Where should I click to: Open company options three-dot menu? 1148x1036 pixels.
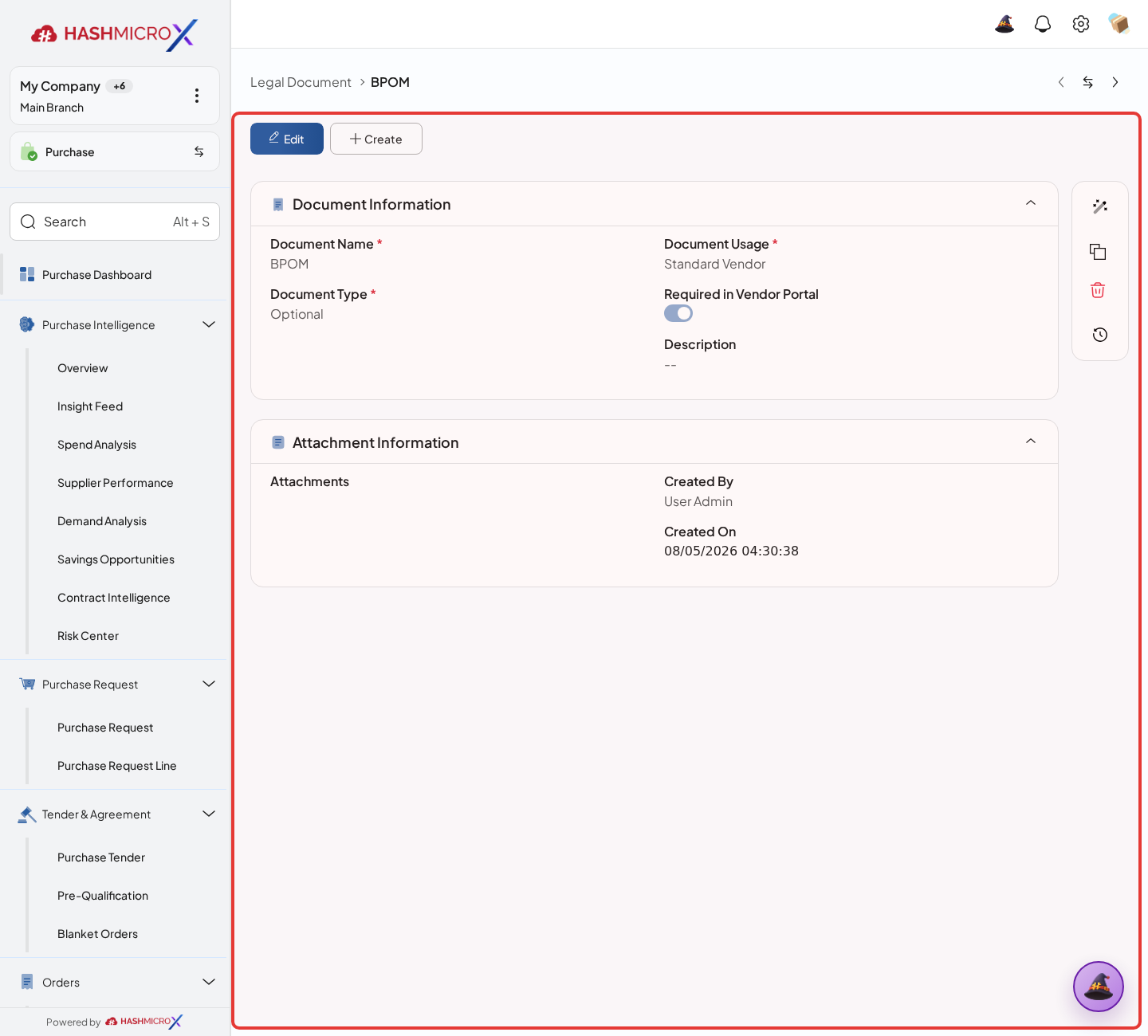197,96
